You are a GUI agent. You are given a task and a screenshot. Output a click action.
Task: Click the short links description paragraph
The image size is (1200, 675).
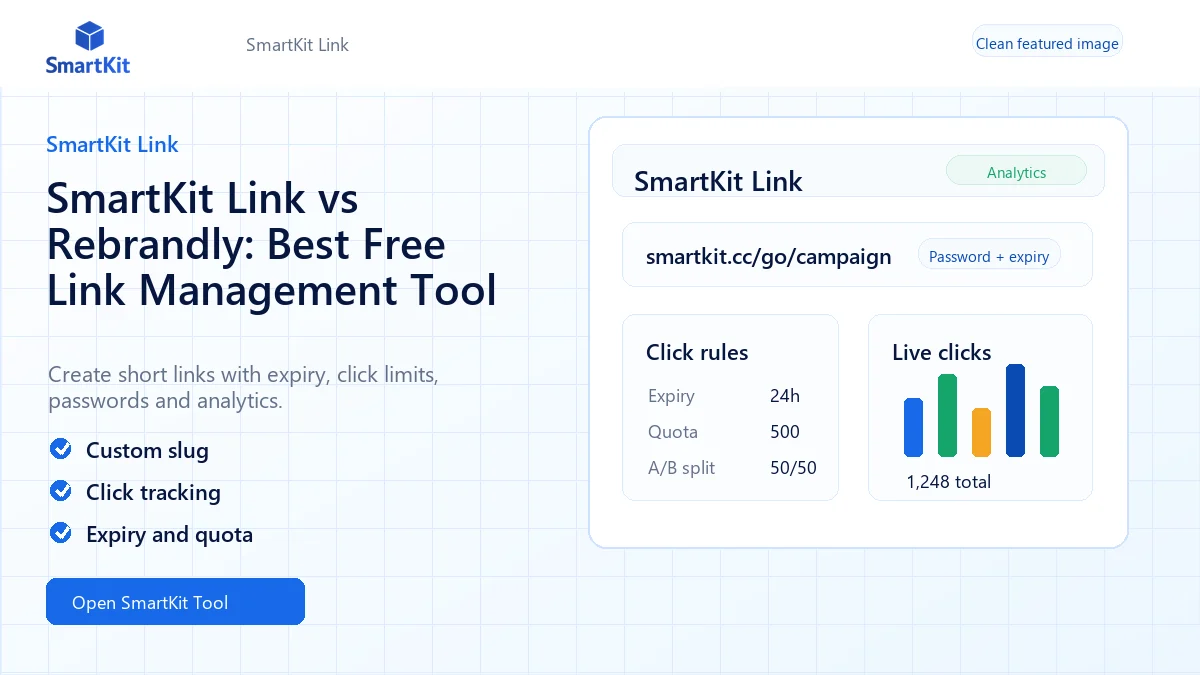pyautogui.click(x=243, y=388)
